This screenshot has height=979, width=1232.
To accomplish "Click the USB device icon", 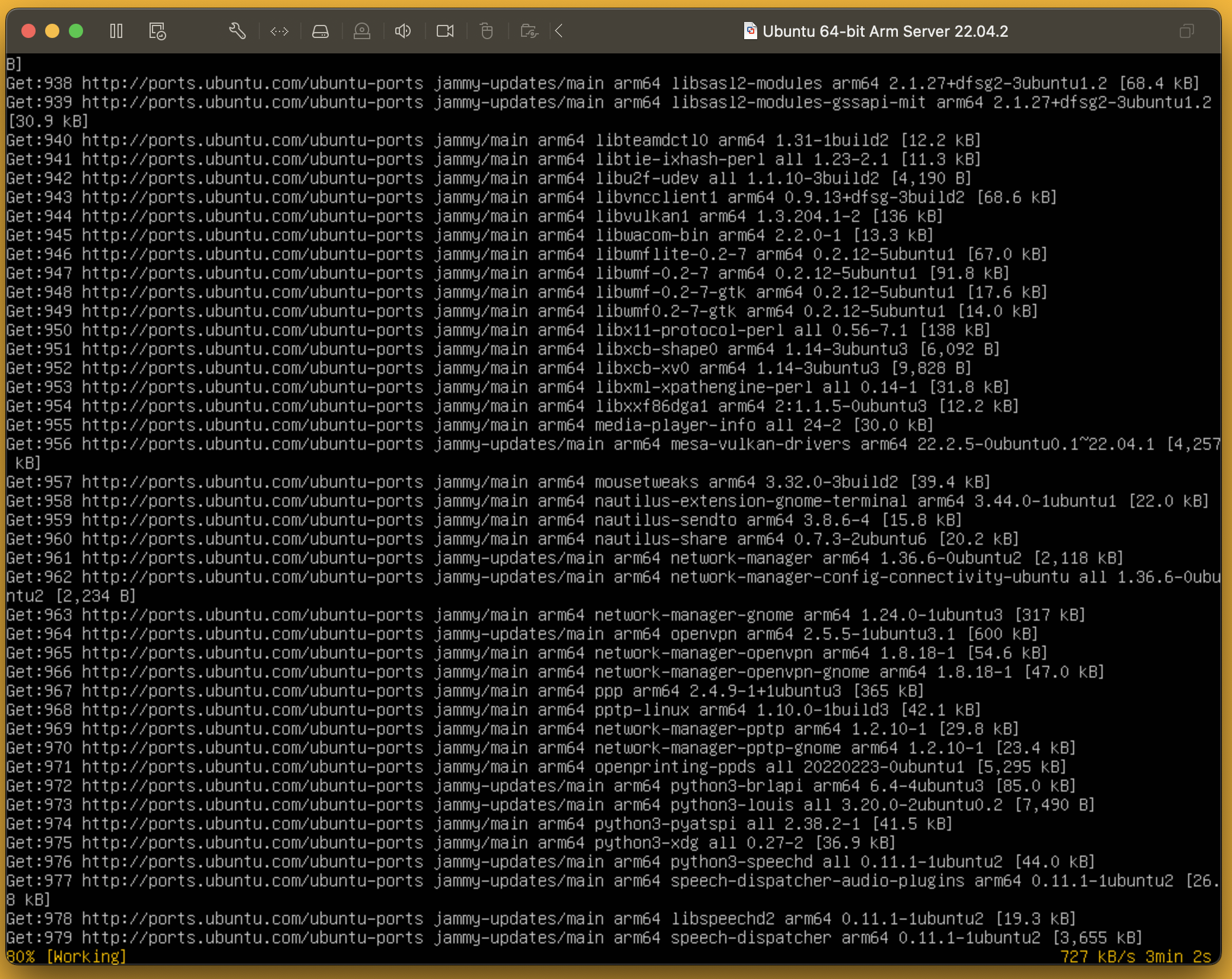I will [x=487, y=31].
